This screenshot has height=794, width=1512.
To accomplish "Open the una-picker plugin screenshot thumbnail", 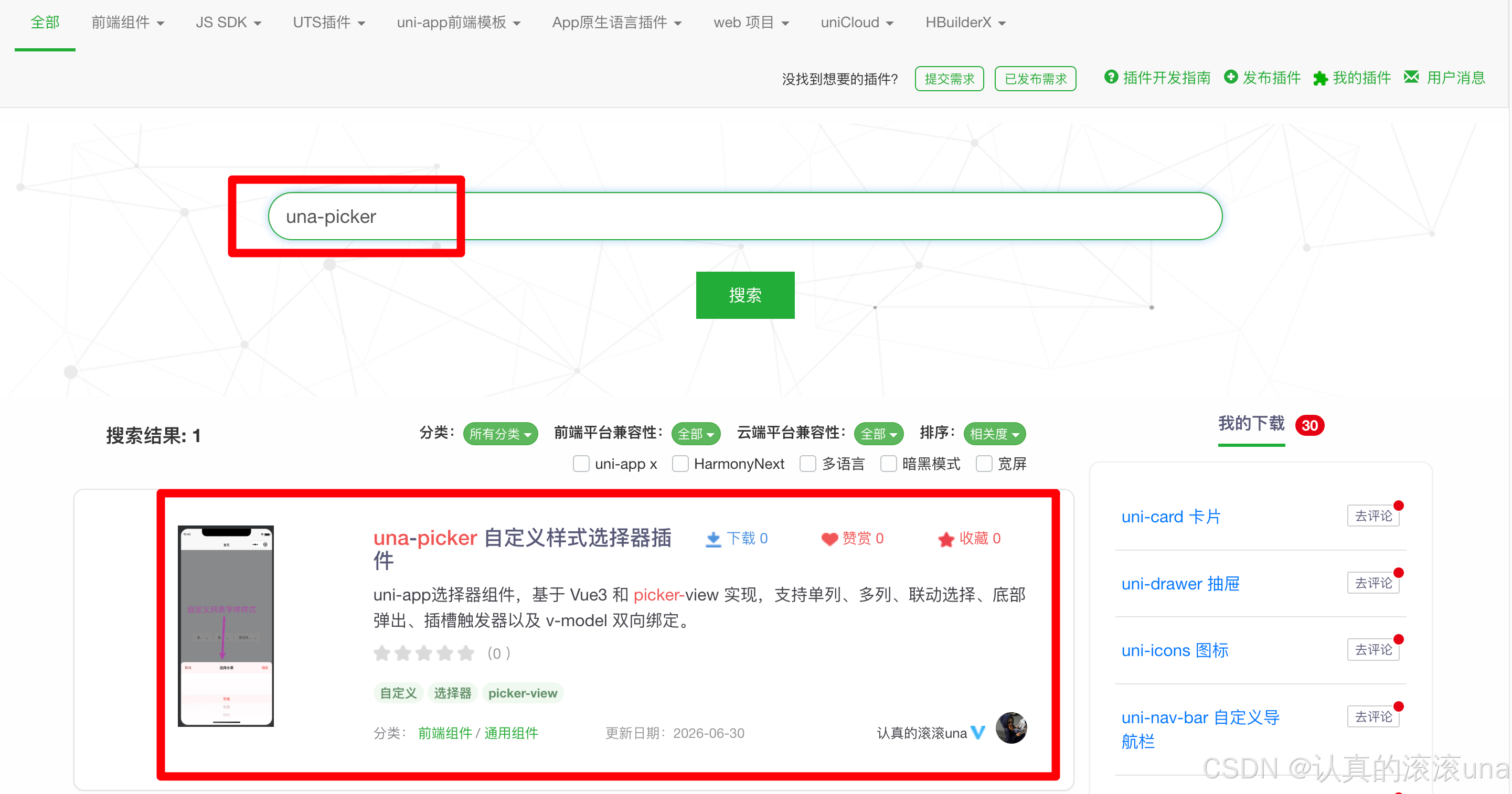I will (226, 626).
